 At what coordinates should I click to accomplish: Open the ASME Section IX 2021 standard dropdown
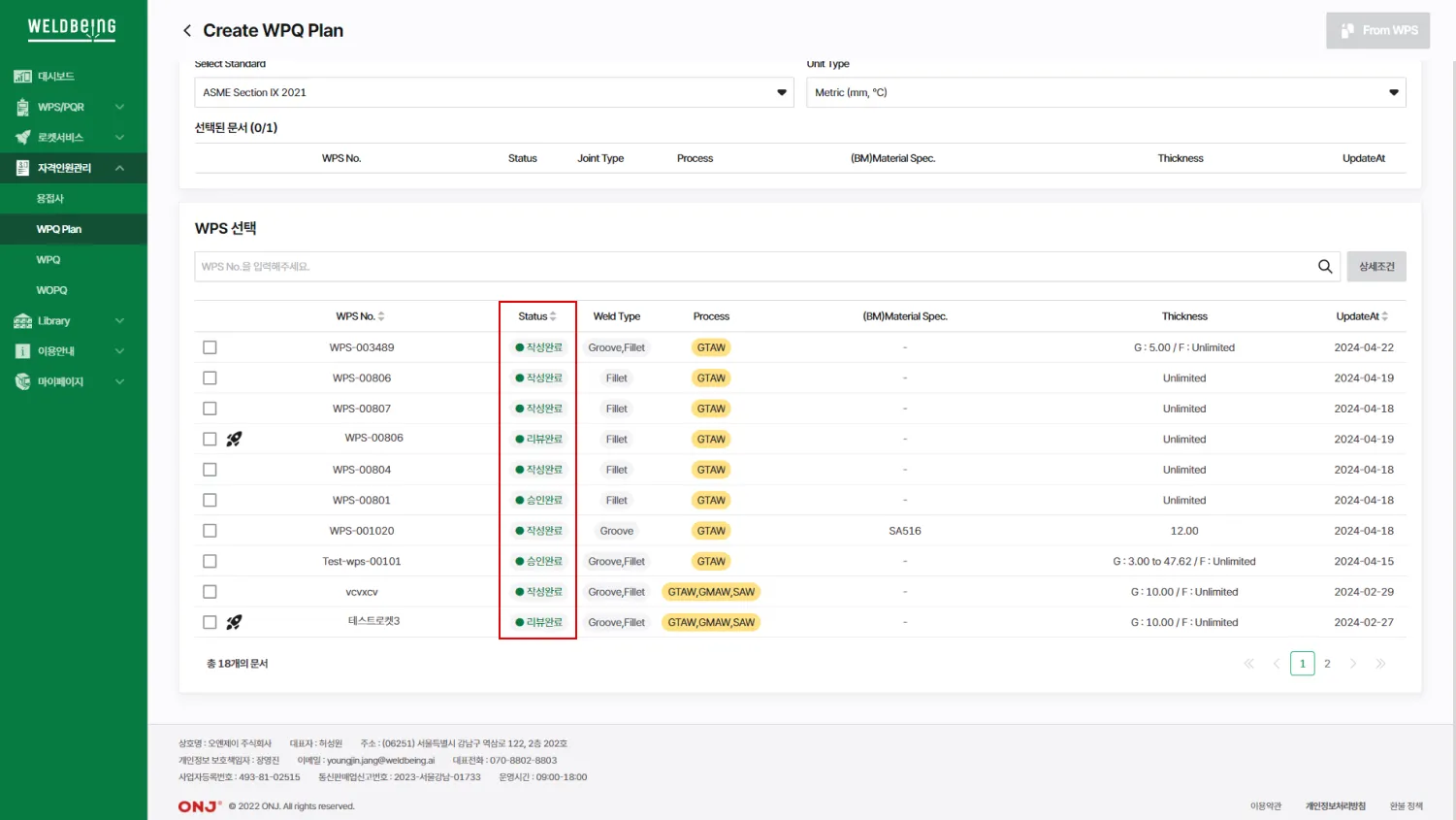click(494, 92)
